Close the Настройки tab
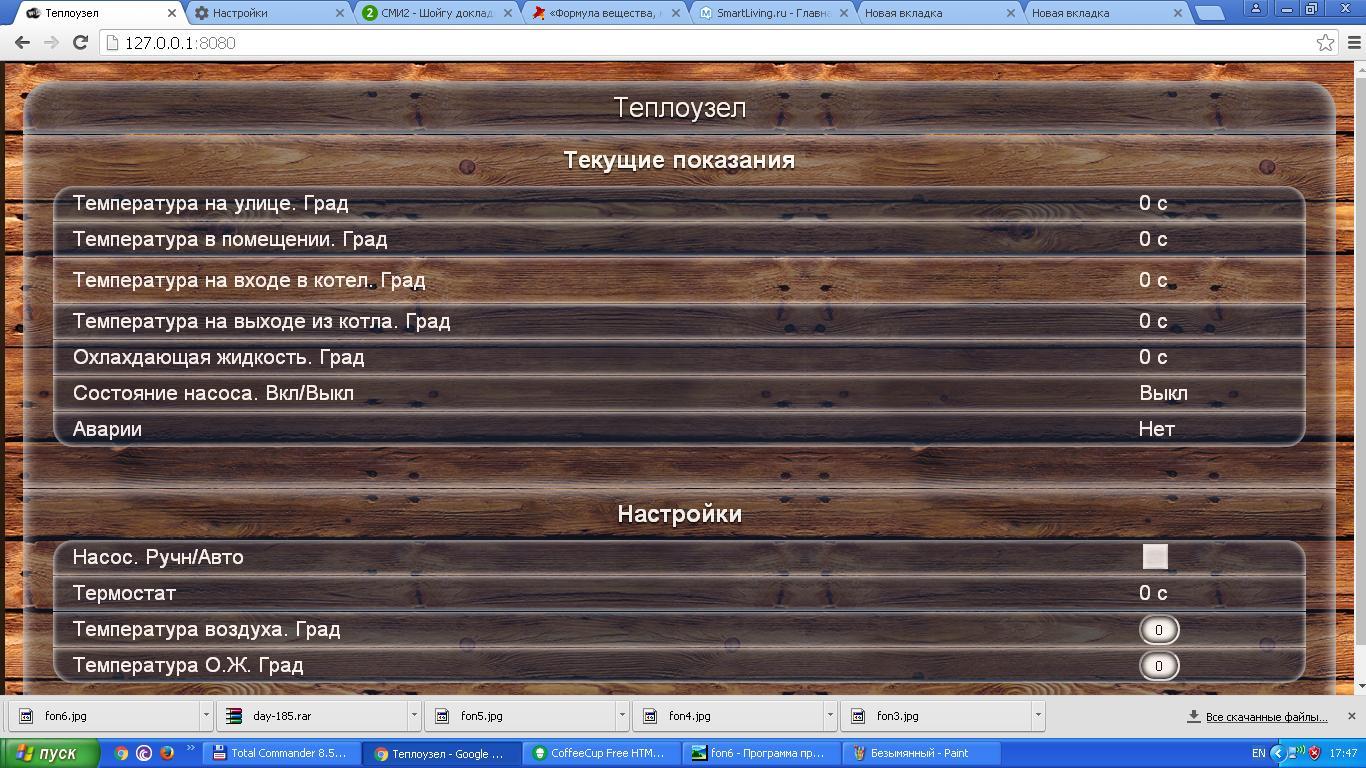1366x768 pixels. (x=340, y=13)
